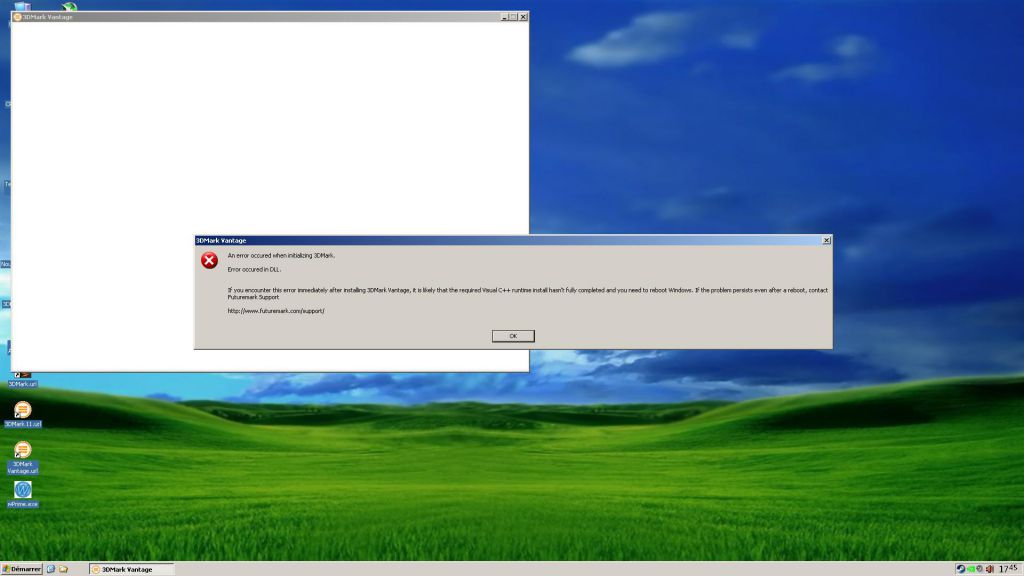Click the futuremark.com/support URL text
Image resolution: width=1024 pixels, height=576 pixels.
point(276,311)
